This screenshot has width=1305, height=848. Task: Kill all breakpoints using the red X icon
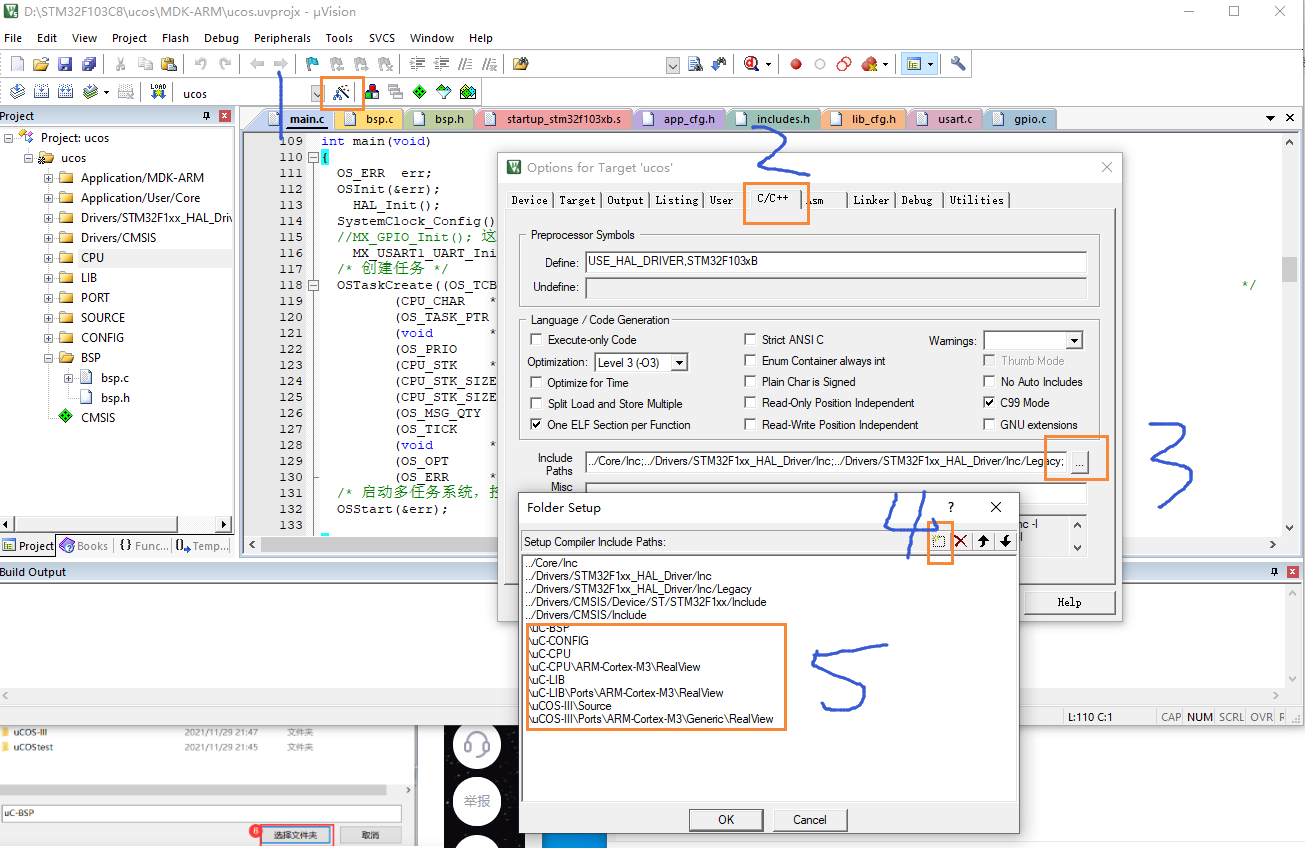[x=868, y=63]
